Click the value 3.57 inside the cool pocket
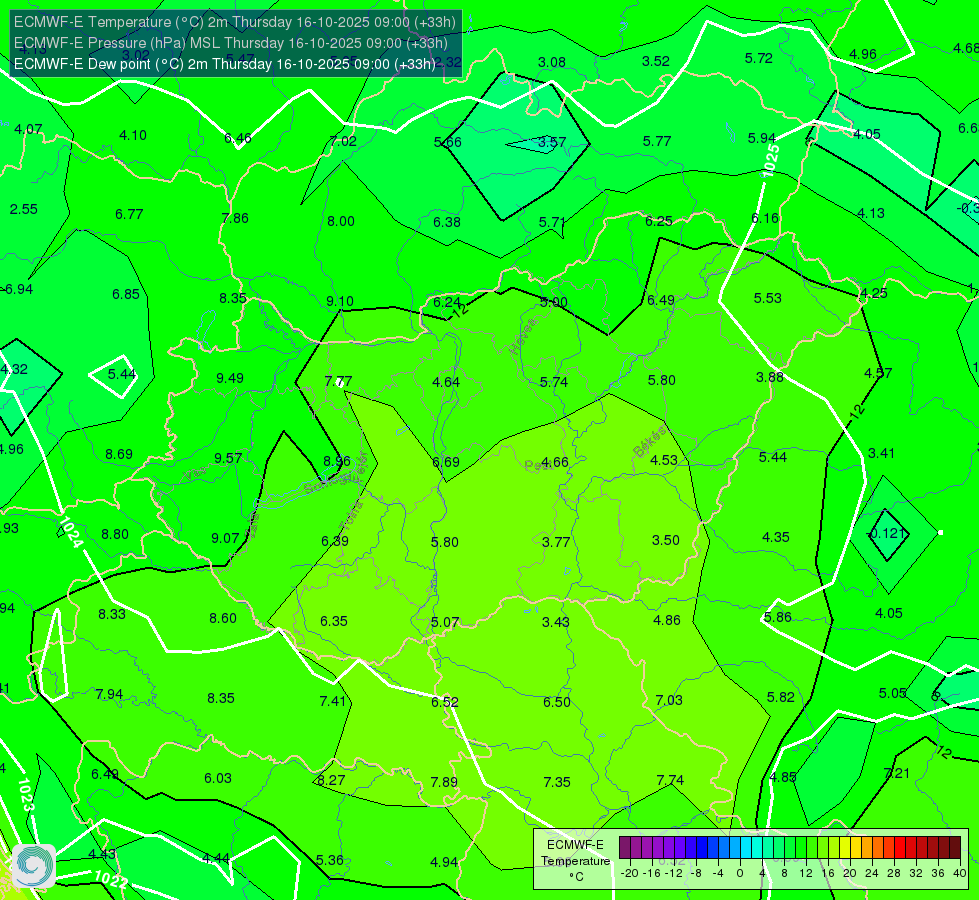The width and height of the screenshot is (979, 900). point(552,142)
